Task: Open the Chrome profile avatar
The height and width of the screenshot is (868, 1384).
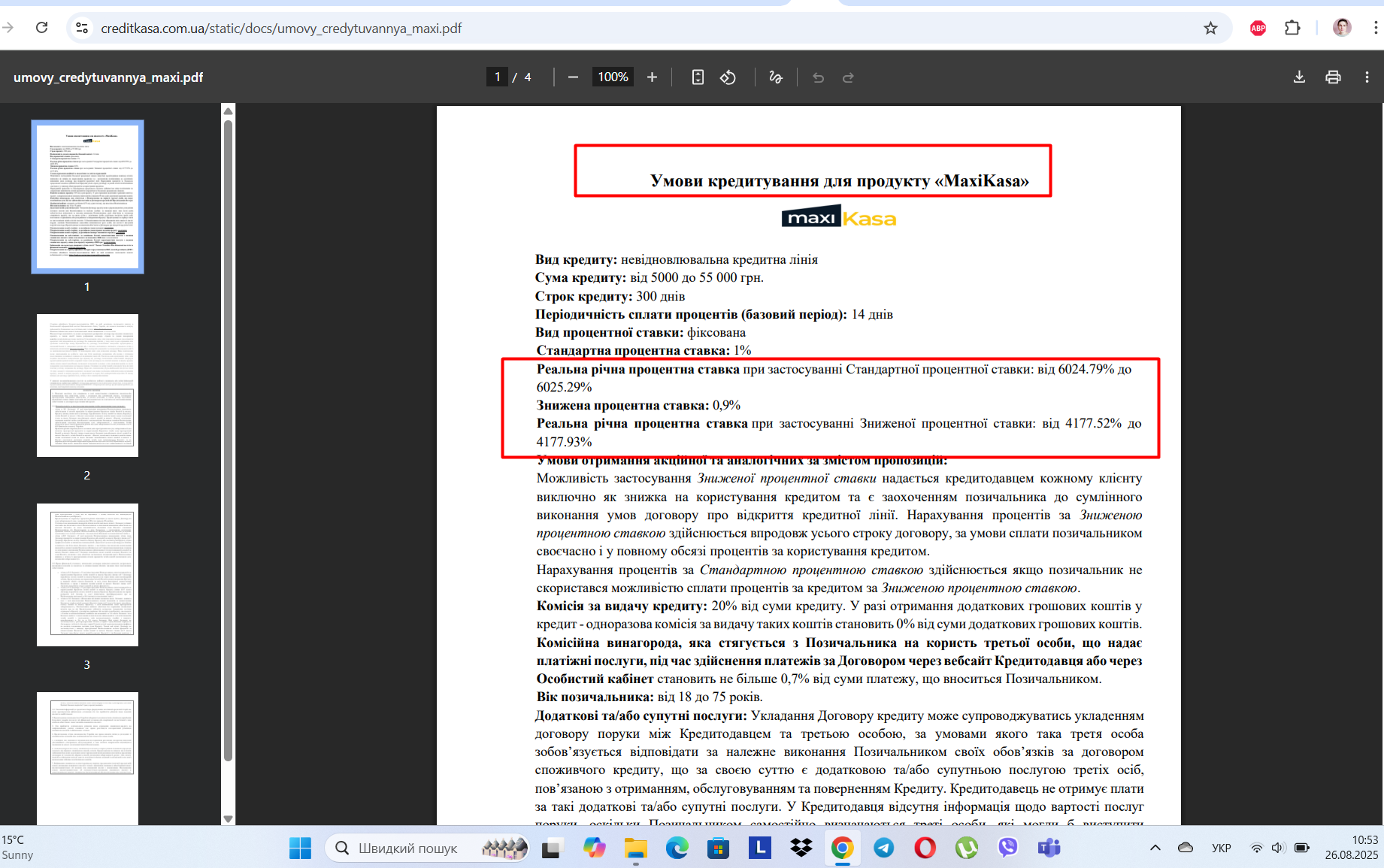Action: (1342, 28)
